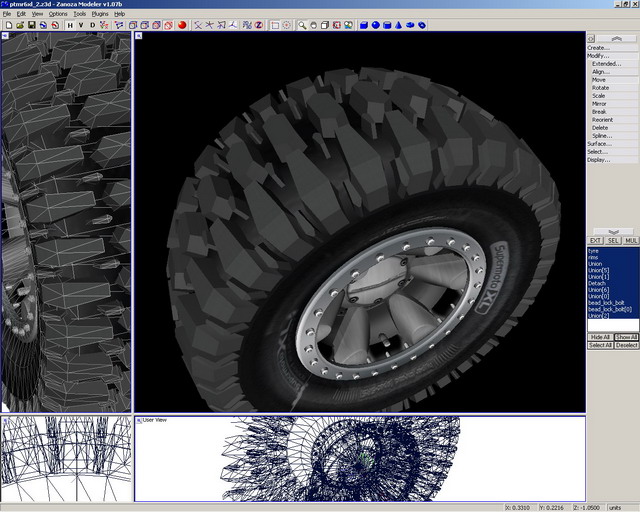Choose the Rotate command in Modify panel
The width and height of the screenshot is (640, 512).
click(x=600, y=87)
